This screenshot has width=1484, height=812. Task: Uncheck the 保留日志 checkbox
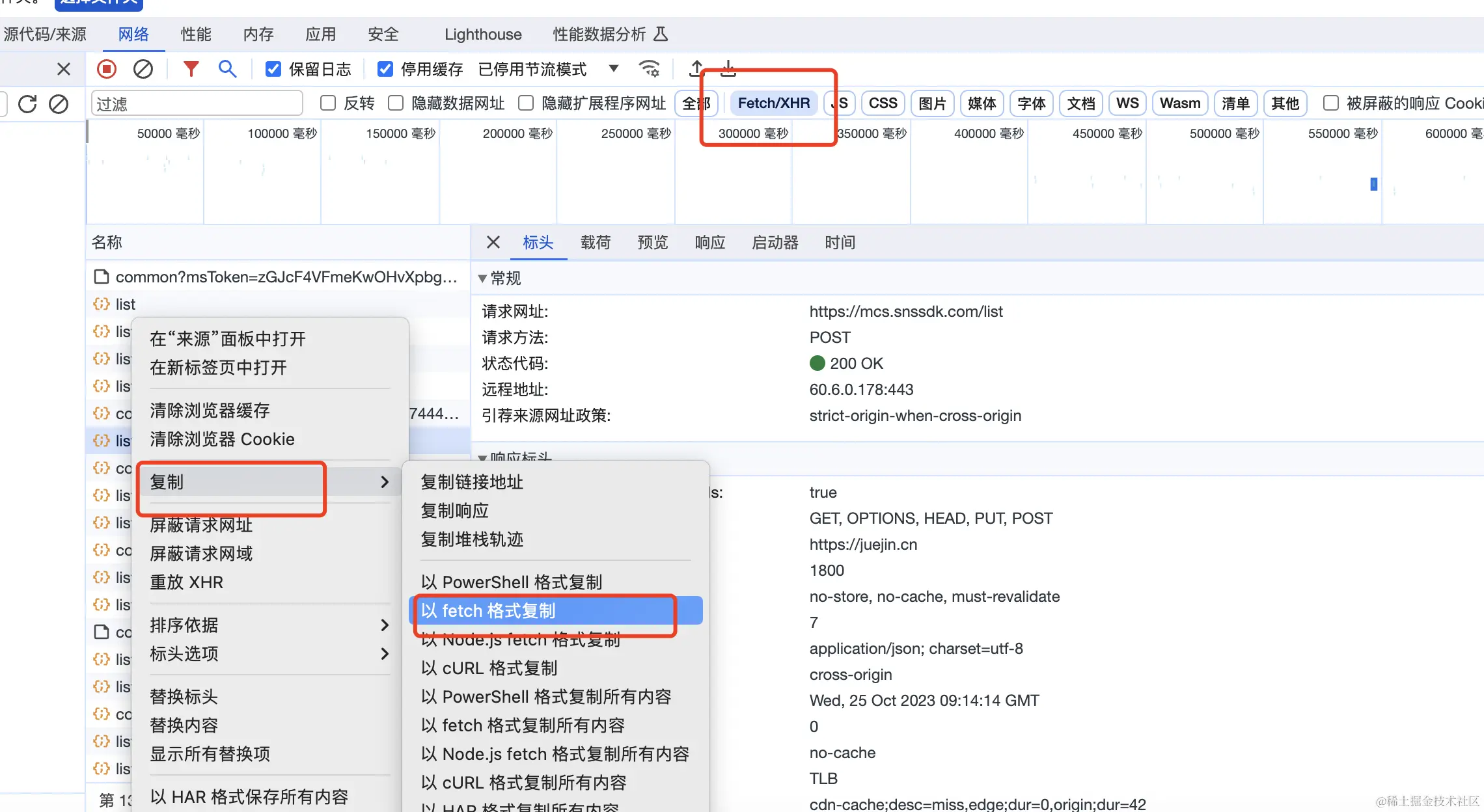pyautogui.click(x=273, y=69)
